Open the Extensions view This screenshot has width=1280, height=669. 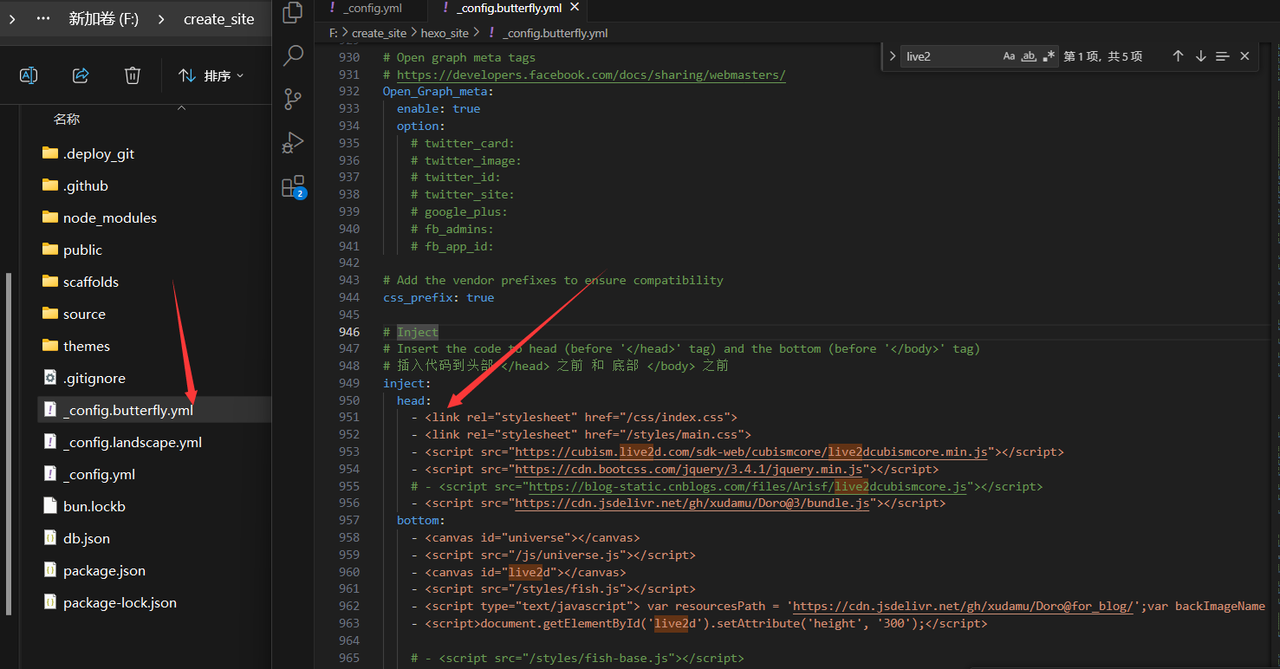293,187
